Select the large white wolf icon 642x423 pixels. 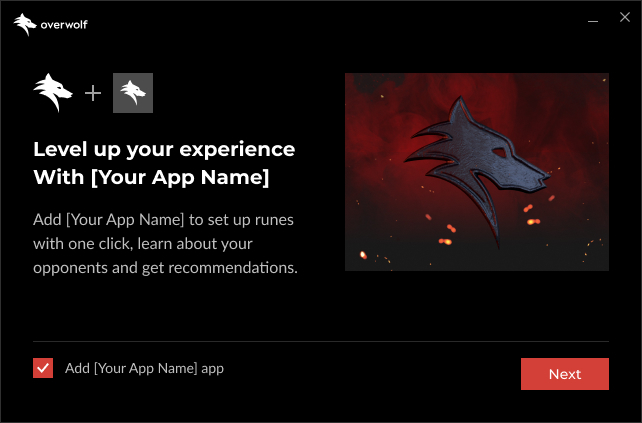point(53,93)
